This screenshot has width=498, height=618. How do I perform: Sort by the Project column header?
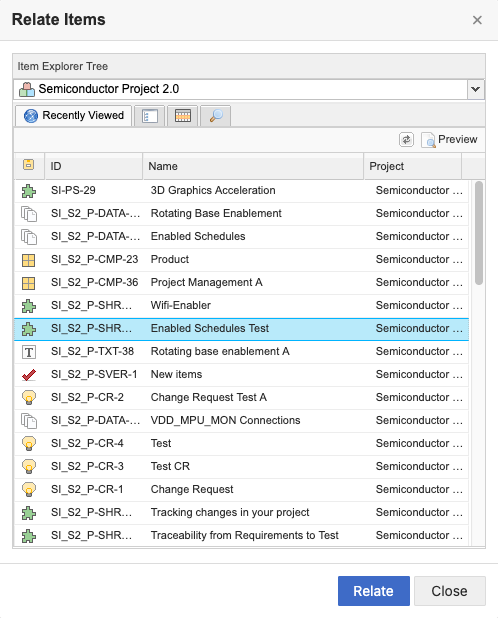[x=413, y=166]
